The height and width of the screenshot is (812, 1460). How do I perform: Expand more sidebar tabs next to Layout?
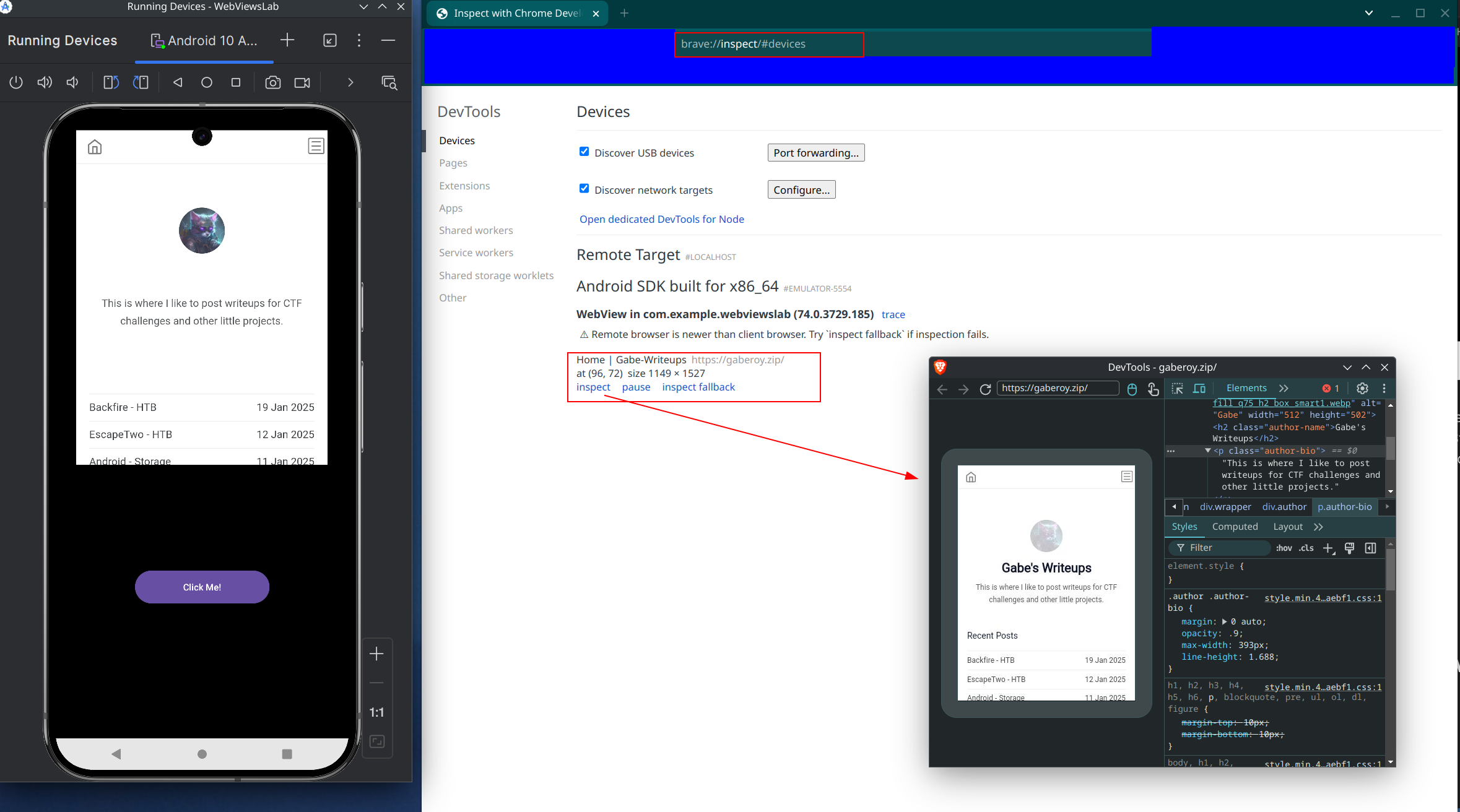(x=1318, y=527)
